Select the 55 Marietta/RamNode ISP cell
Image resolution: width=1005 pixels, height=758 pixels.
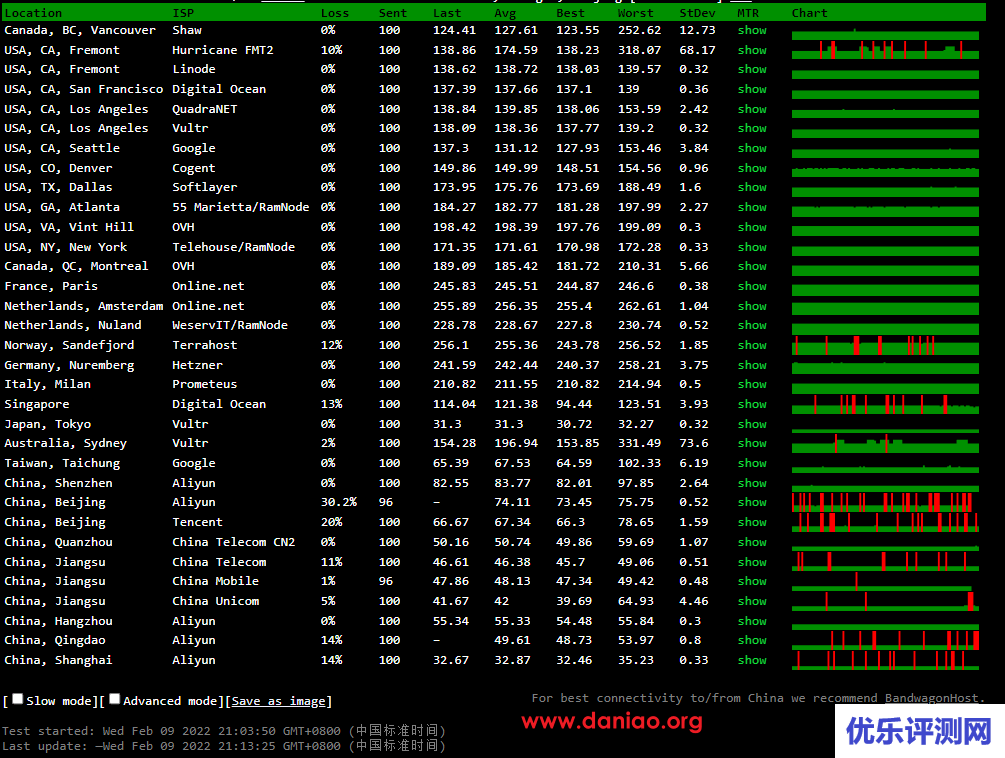point(240,207)
